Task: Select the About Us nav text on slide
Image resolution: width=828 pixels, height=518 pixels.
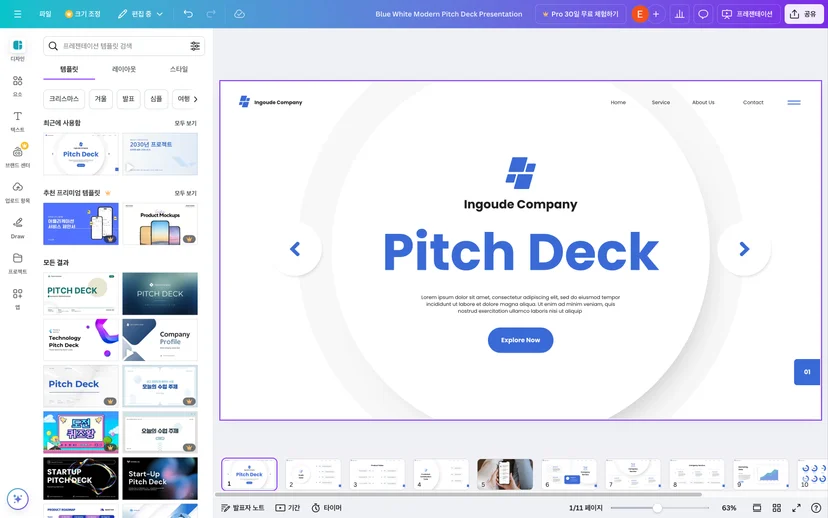Action: click(x=703, y=102)
